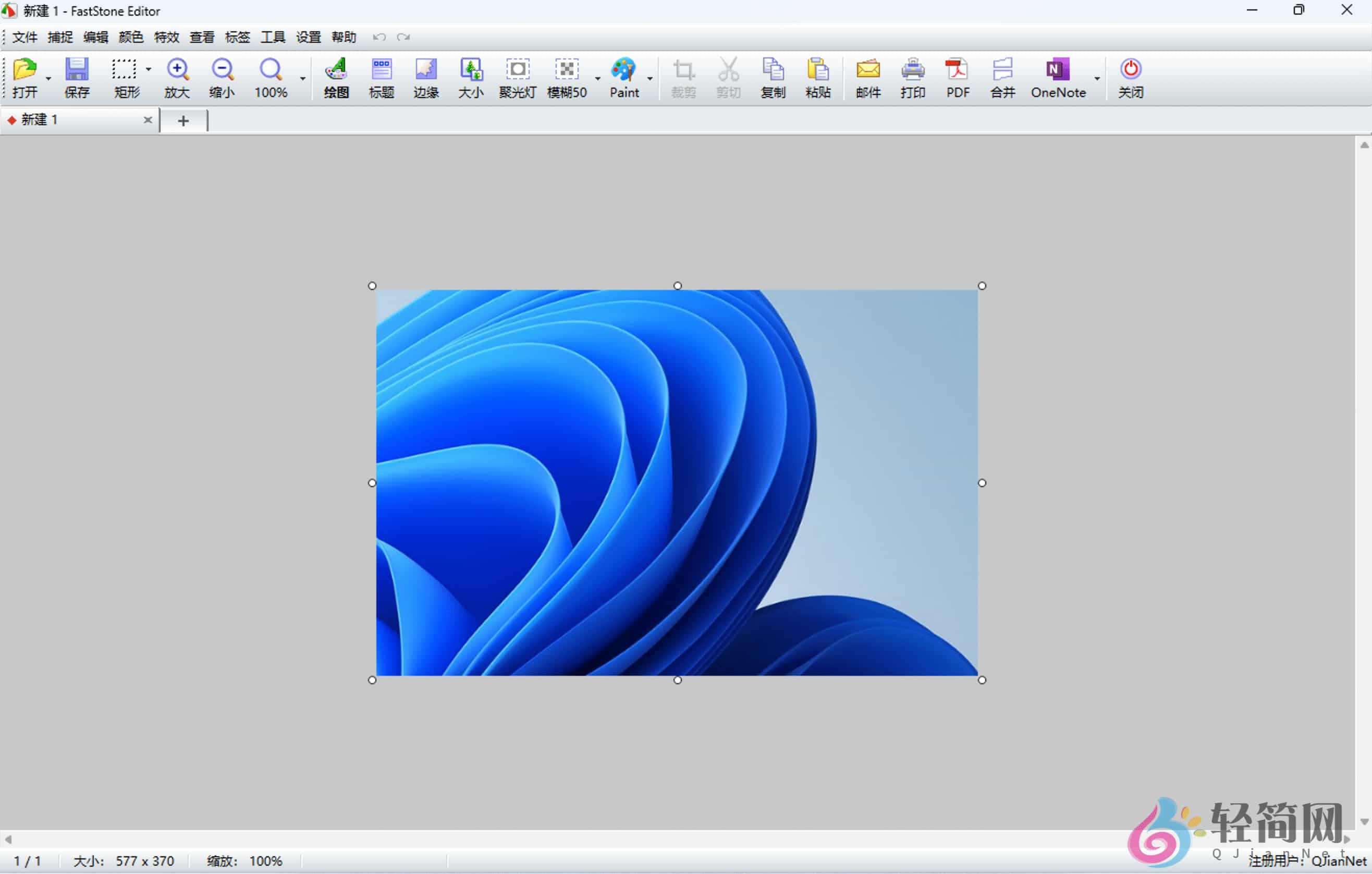Screen dimensions: 1372x874
Task: Click the blue wallpaper image on canvas
Action: pos(677,483)
